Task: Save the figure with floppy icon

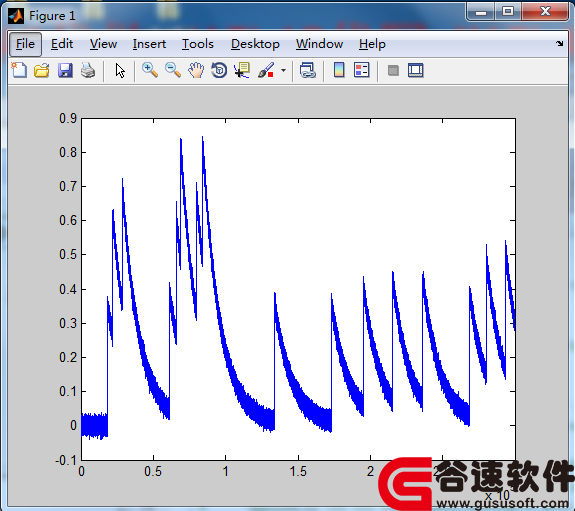Action: (x=65, y=70)
